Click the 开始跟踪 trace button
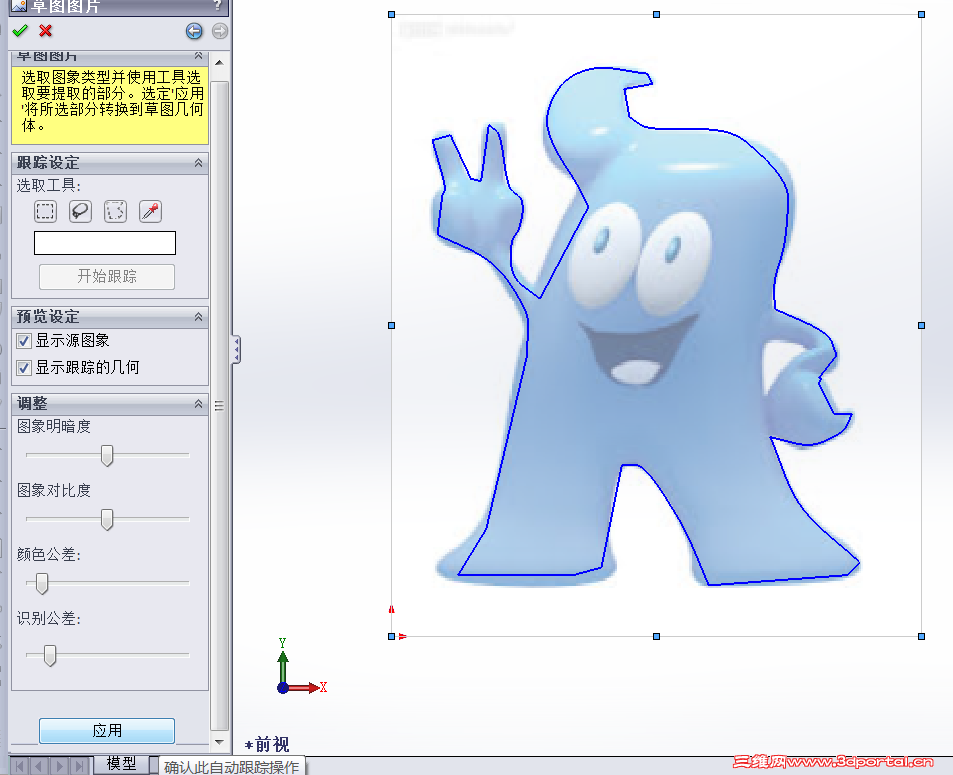Screen dimensions: 953x775 [105, 277]
